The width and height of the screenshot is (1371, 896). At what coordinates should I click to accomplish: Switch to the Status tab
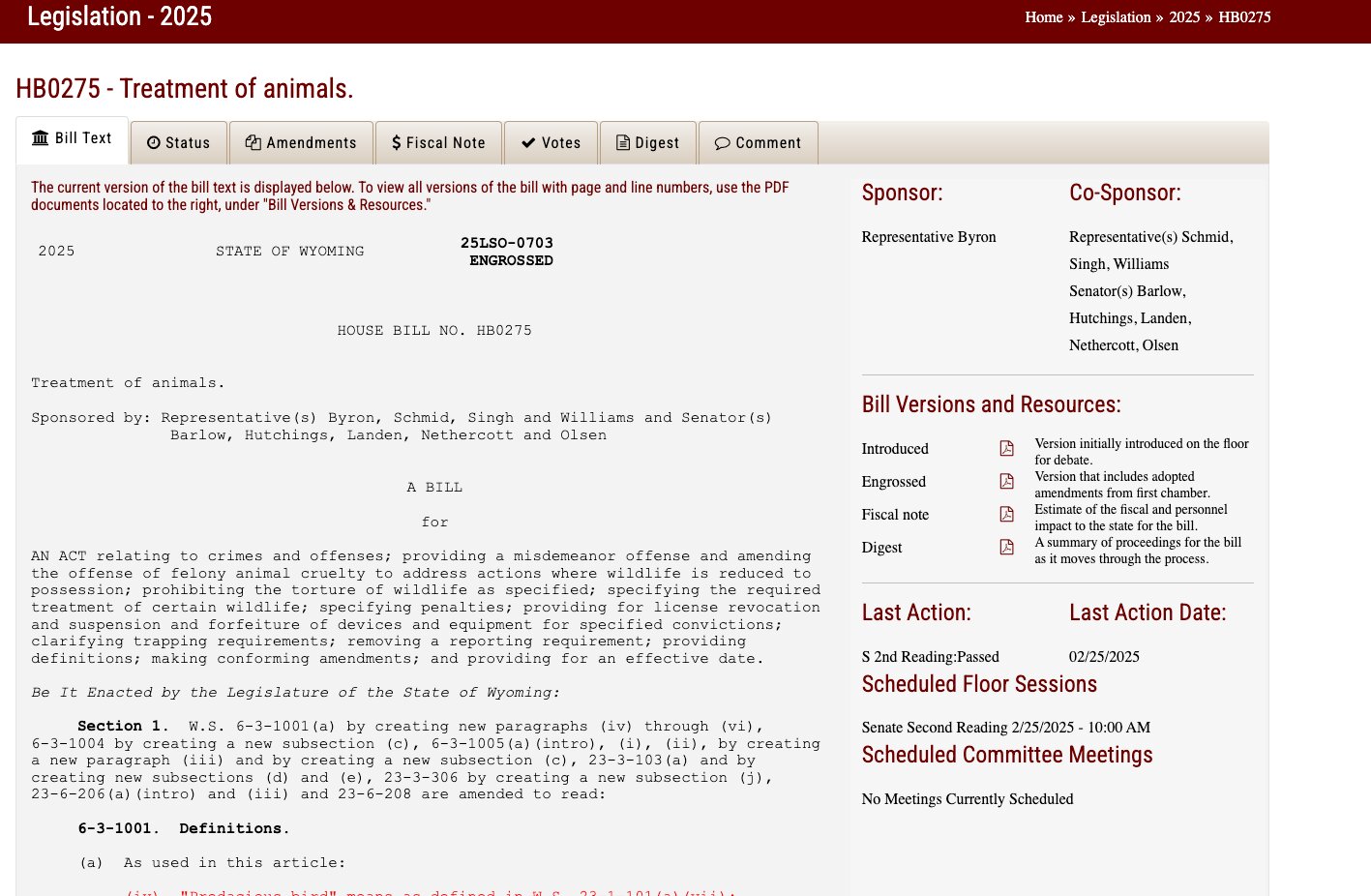(x=179, y=142)
